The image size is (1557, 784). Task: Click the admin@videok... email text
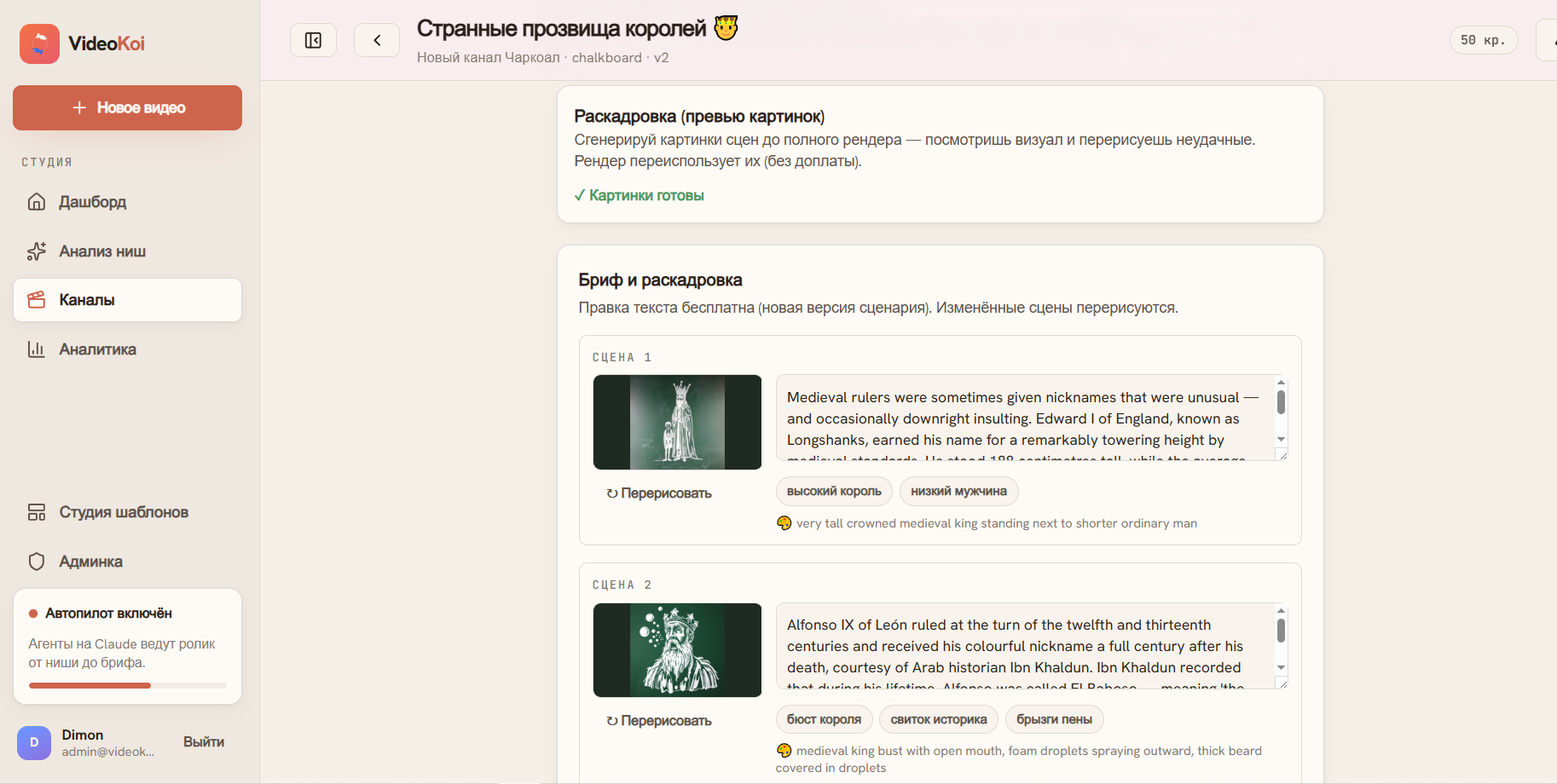(x=108, y=752)
